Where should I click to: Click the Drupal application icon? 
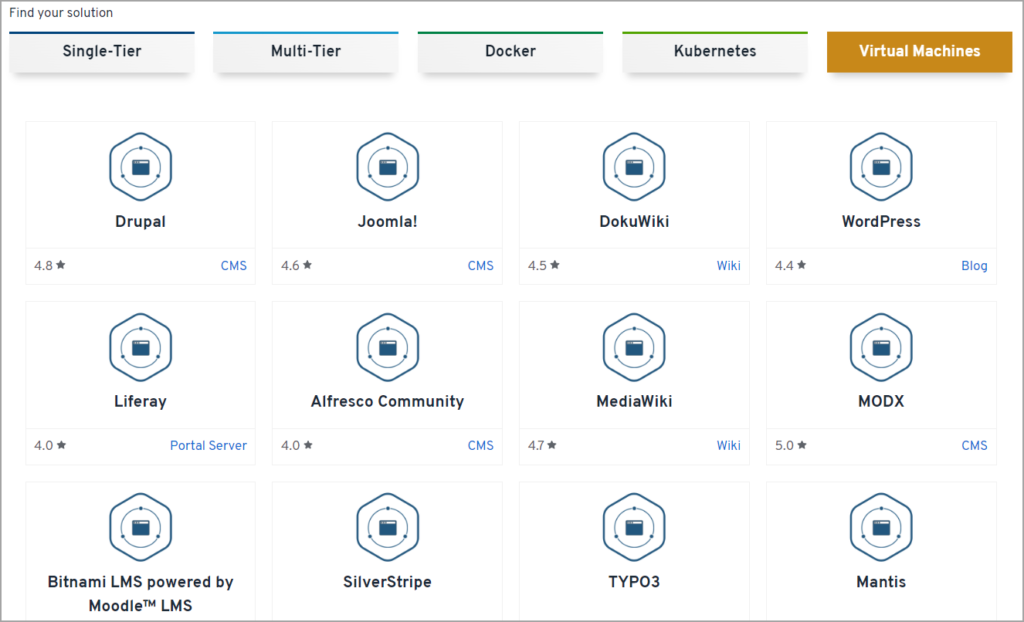140,166
